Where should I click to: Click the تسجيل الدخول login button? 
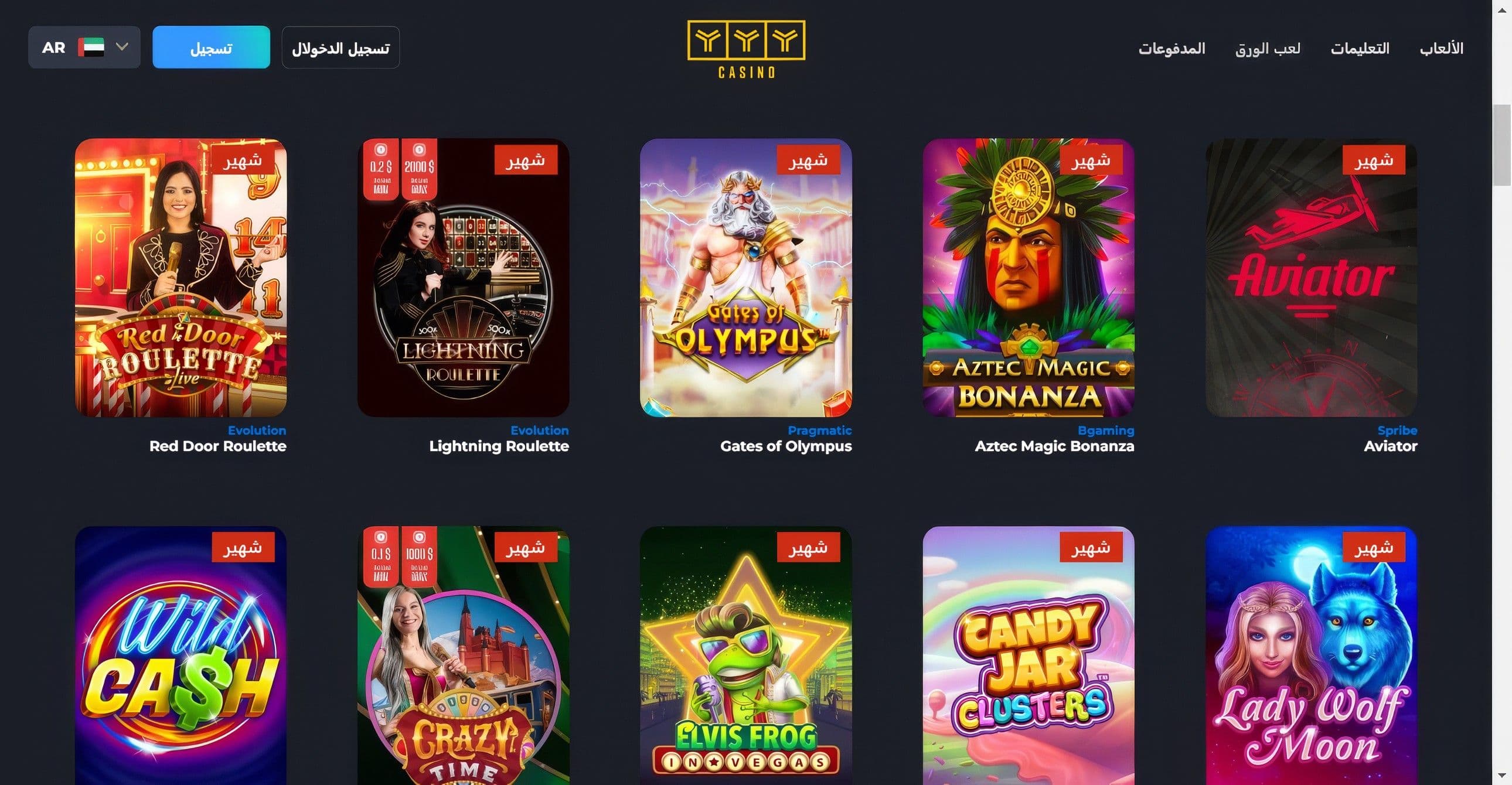(340, 47)
